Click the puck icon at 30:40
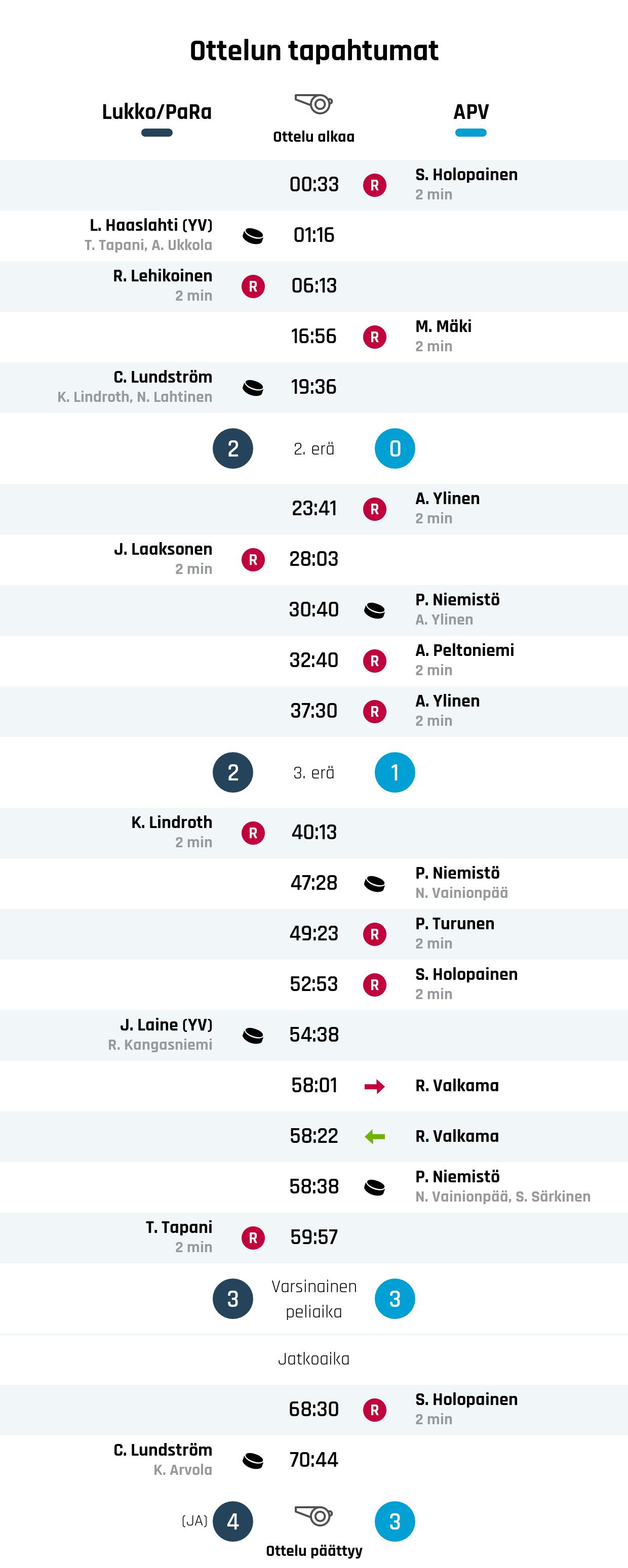The width and height of the screenshot is (628, 1568). 375,610
